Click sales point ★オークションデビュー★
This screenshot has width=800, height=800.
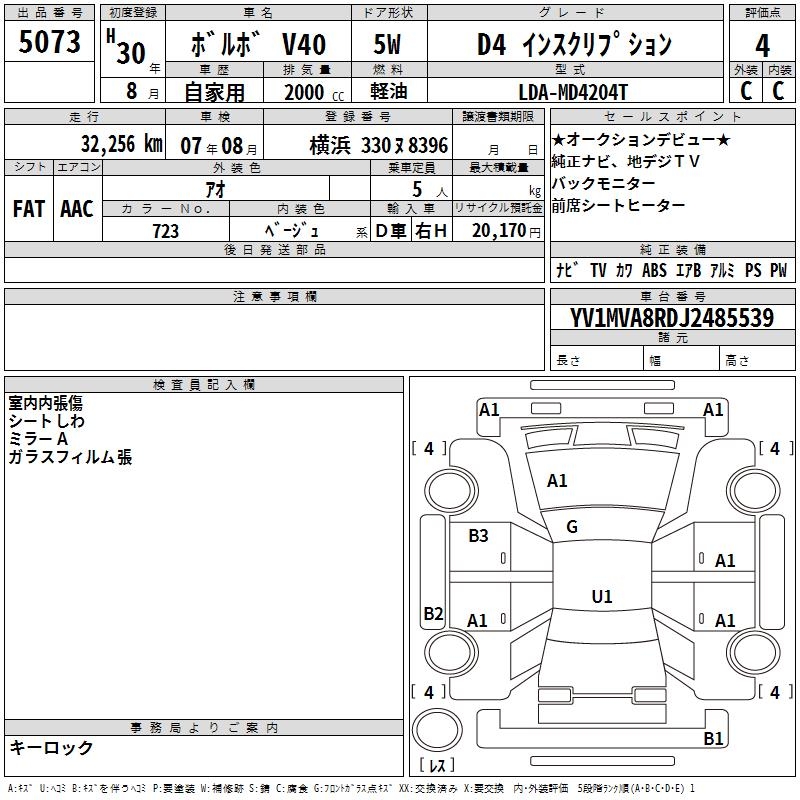pos(641,139)
